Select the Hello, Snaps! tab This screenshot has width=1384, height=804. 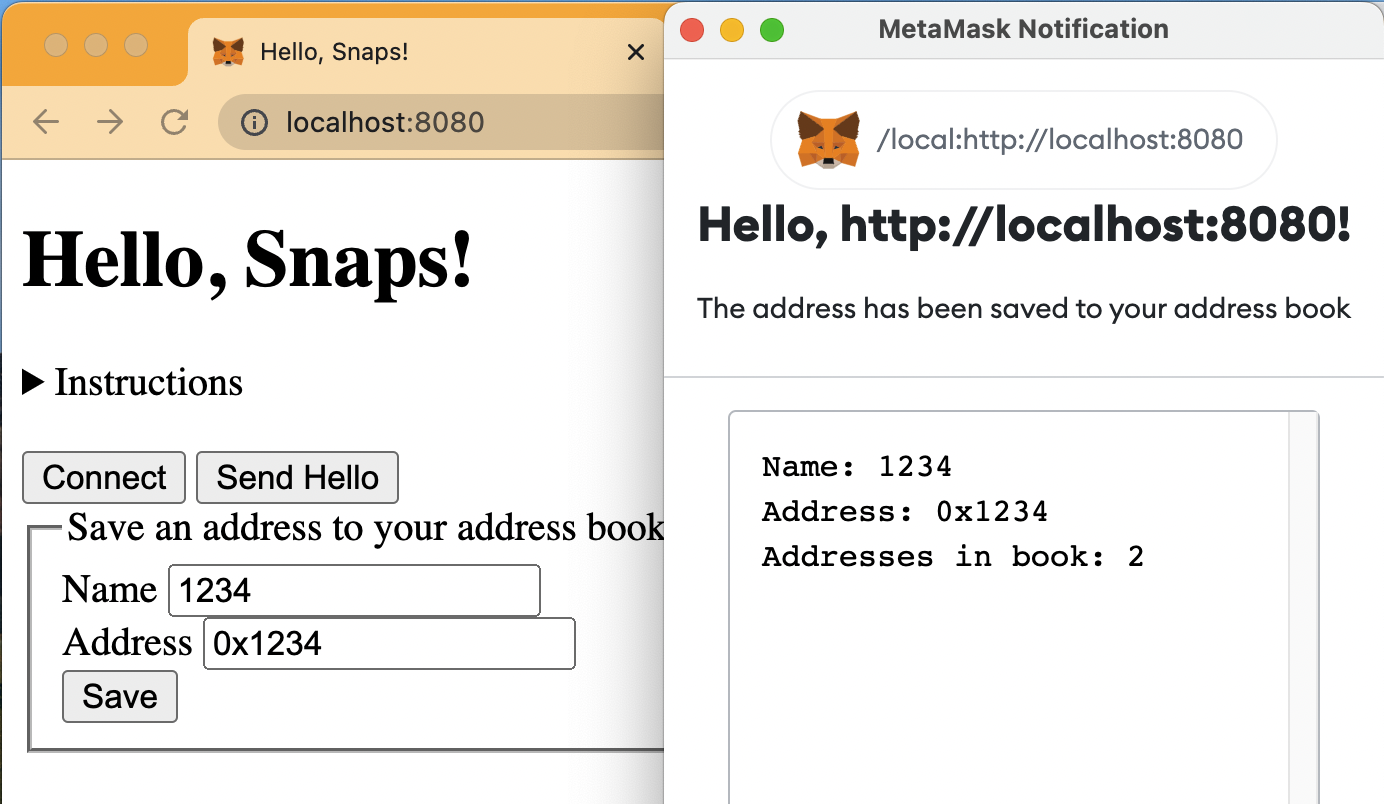coord(425,52)
